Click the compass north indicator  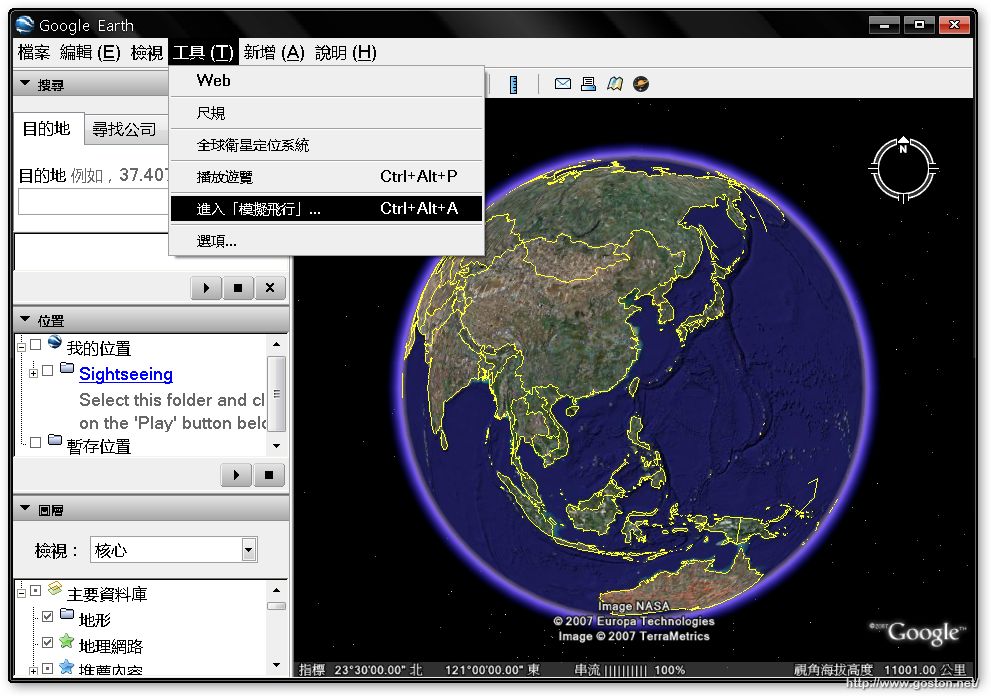coord(903,147)
